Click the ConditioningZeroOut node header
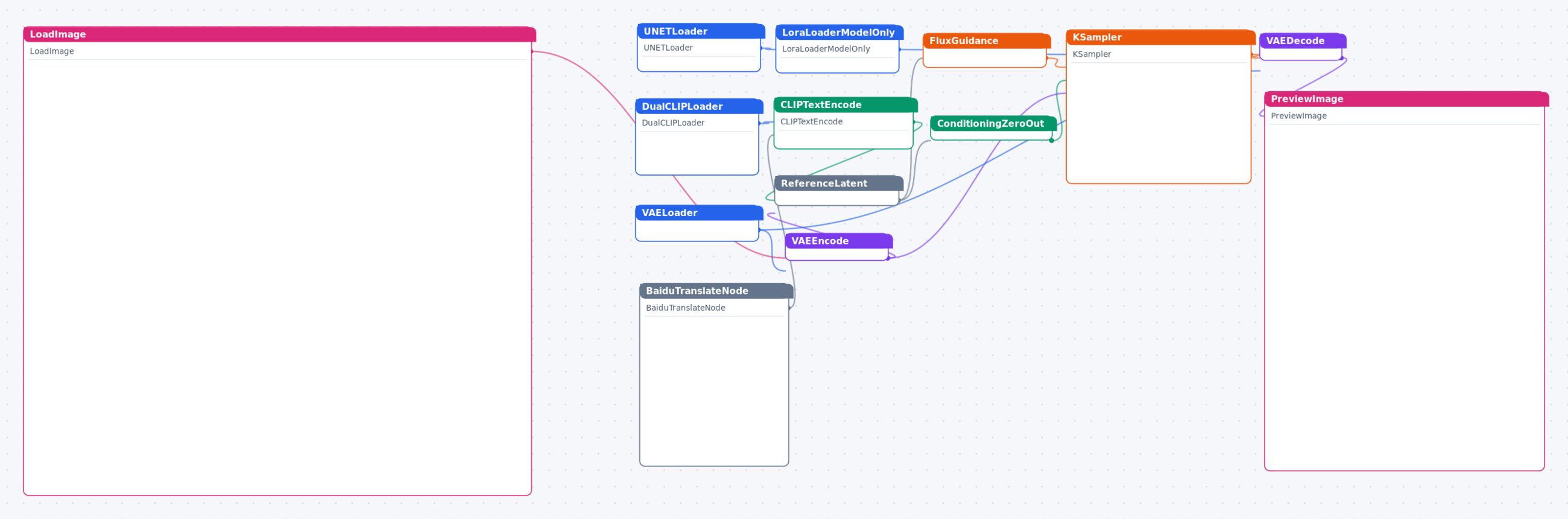Image resolution: width=1568 pixels, height=519 pixels. [993, 124]
